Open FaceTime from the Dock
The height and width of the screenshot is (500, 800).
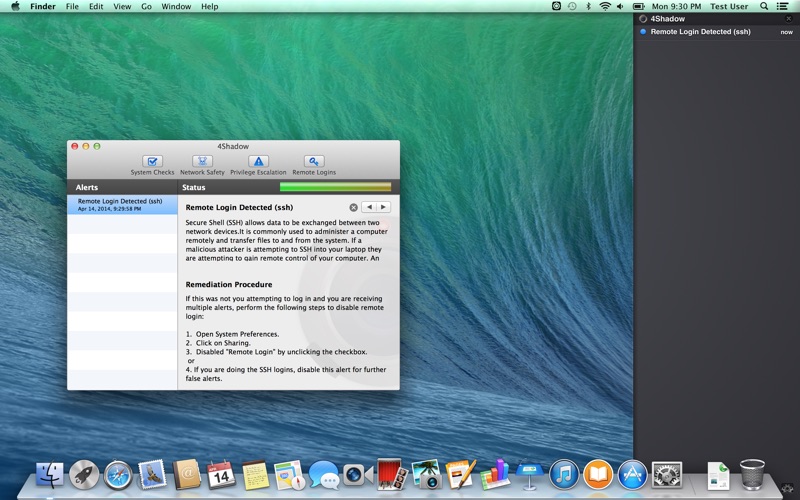tap(358, 475)
